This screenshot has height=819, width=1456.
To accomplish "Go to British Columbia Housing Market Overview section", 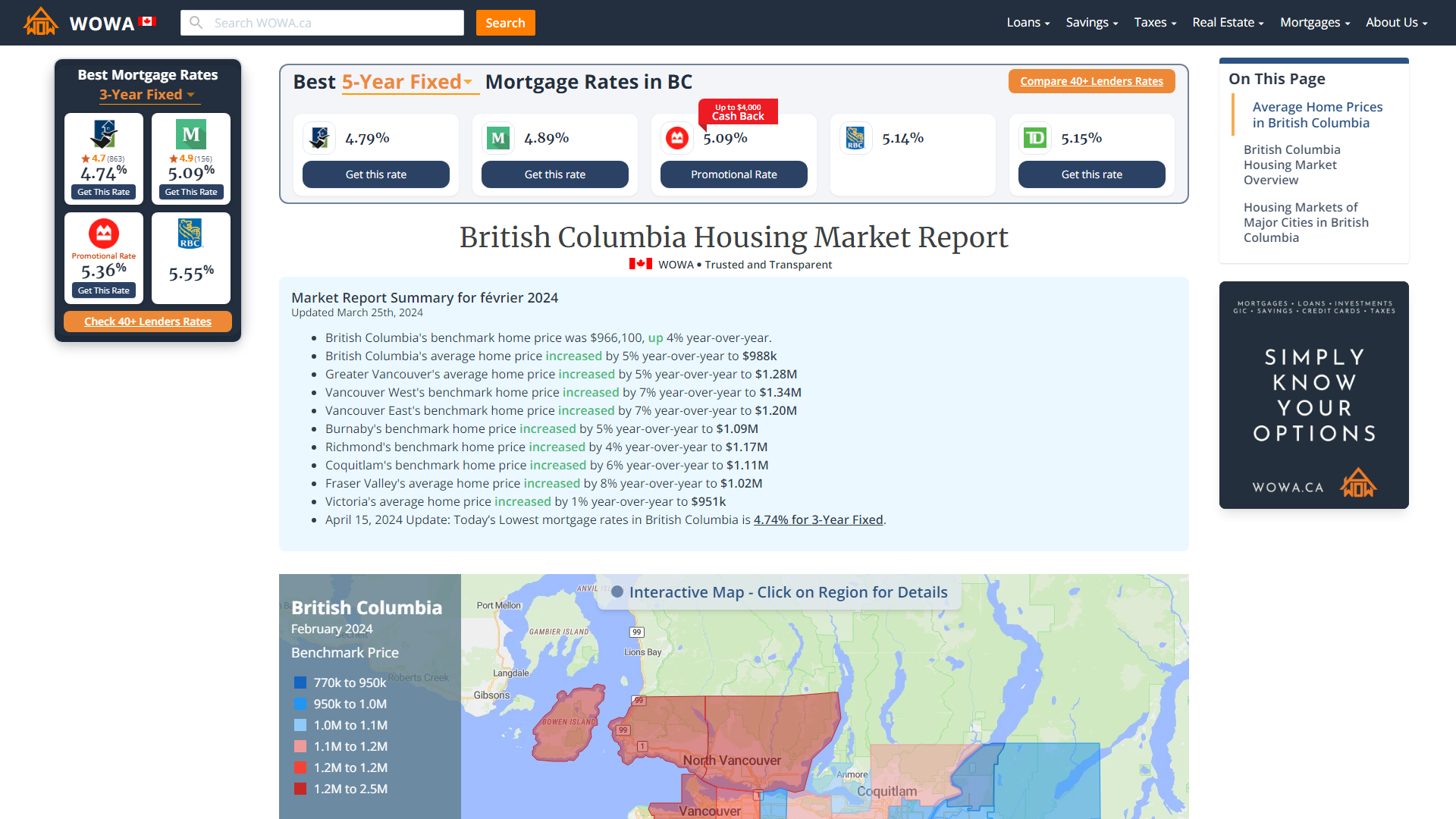I will [x=1292, y=165].
